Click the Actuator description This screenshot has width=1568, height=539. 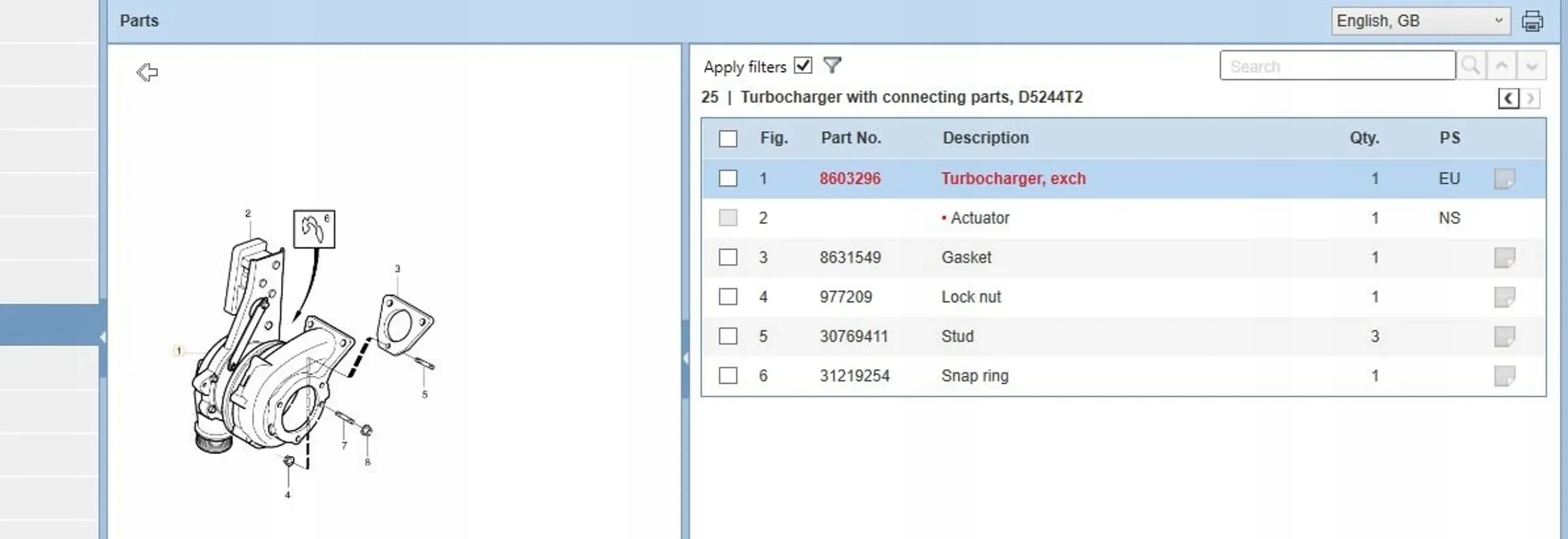(x=980, y=218)
